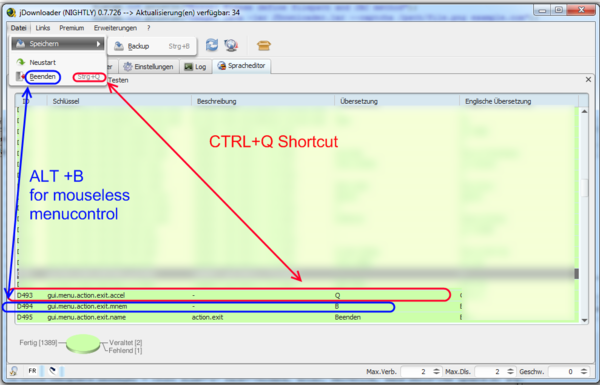The width and height of the screenshot is (600, 385).
Task: Select the D494 ID cell
Action: pos(25,306)
